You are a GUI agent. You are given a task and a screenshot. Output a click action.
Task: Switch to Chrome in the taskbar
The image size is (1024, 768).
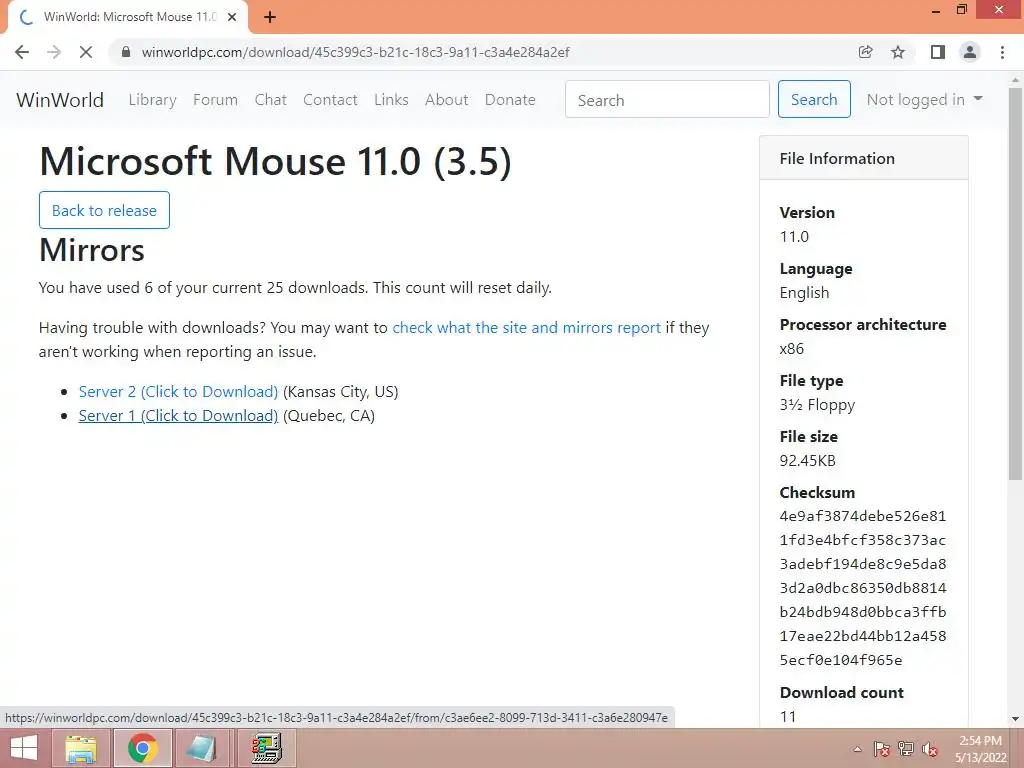point(142,748)
